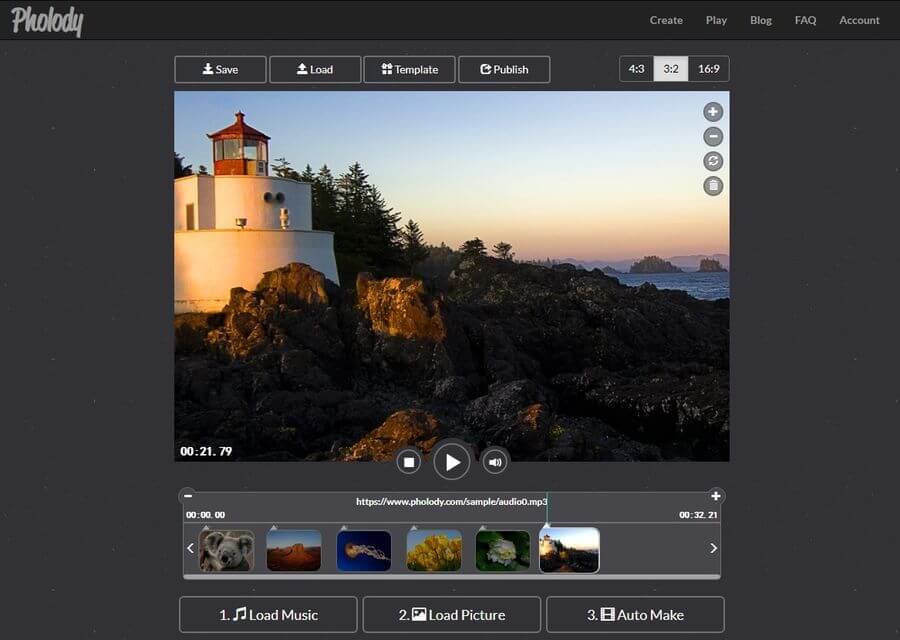
Task: Zoom in on the preview picture
Action: [713, 112]
